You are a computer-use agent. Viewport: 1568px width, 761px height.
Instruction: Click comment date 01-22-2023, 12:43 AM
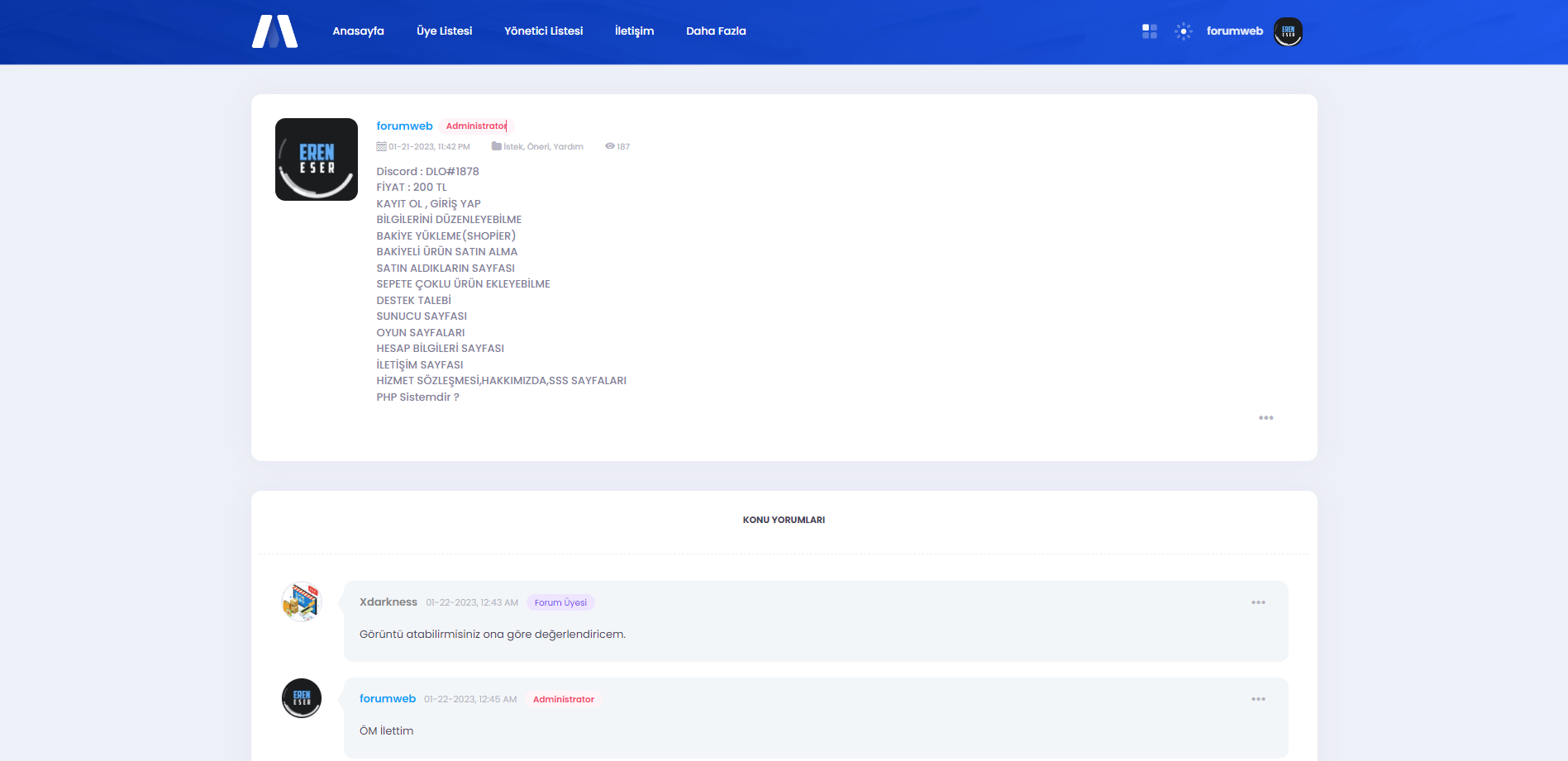(x=472, y=603)
